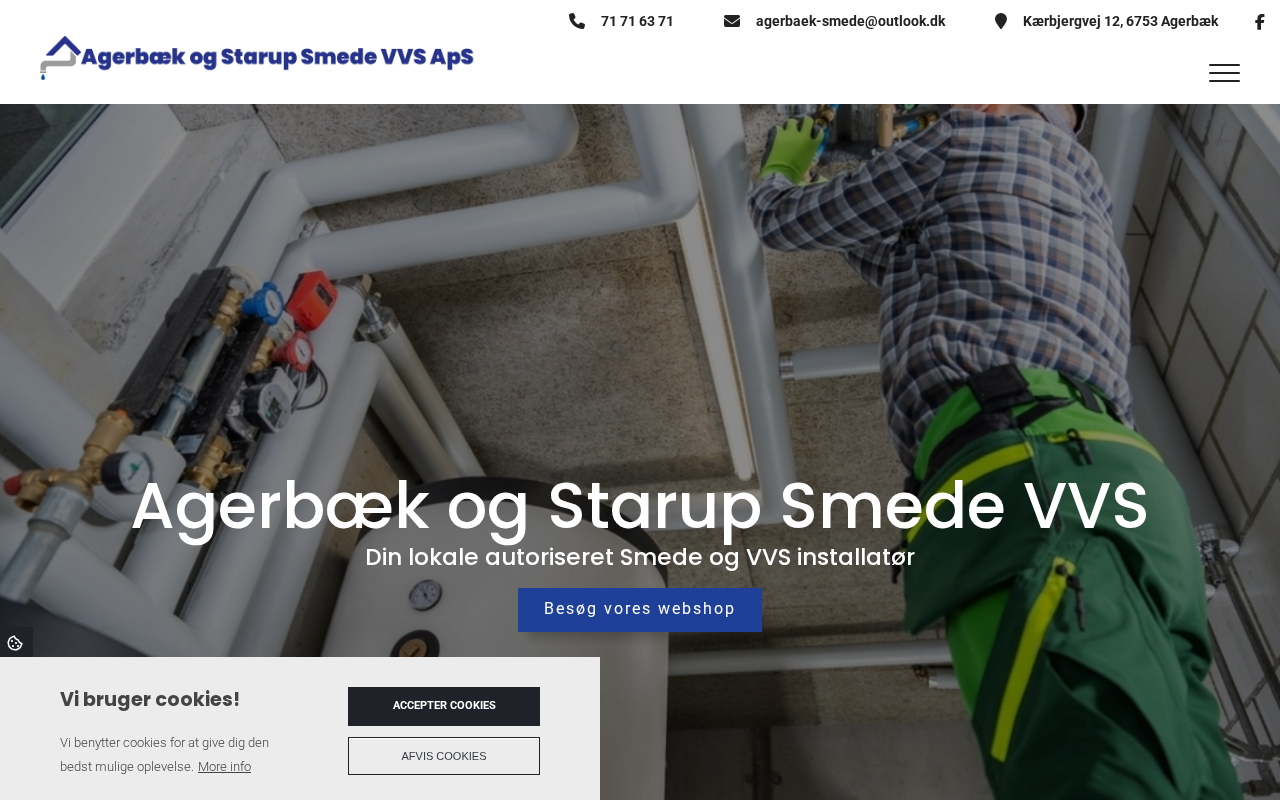This screenshot has height=800, width=1280.
Task: Click the Vi bruger cookies! heading
Action: (x=150, y=699)
